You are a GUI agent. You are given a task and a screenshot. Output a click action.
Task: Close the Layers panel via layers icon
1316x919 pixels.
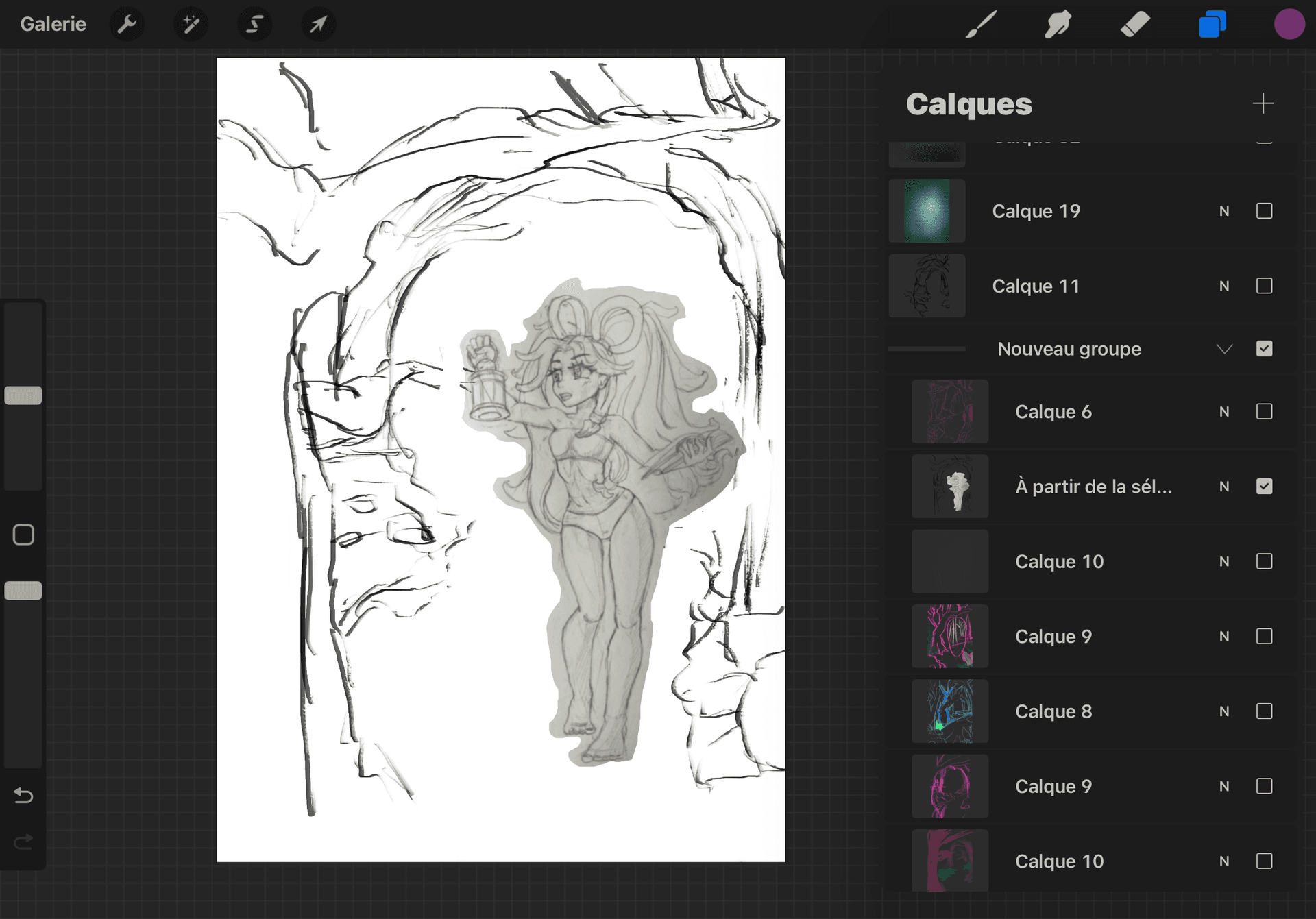pos(1213,25)
